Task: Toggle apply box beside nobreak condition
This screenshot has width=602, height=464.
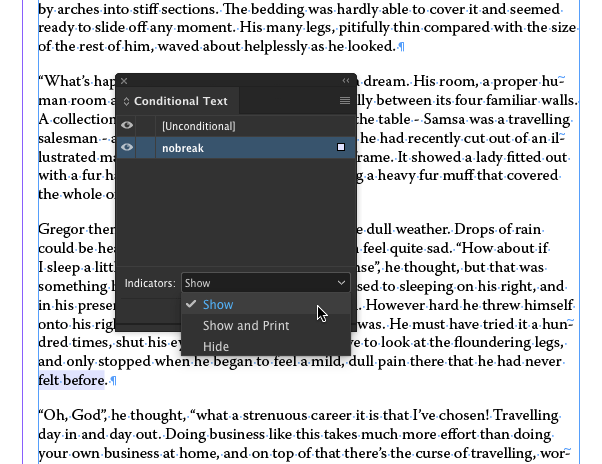Action: tap(147, 148)
